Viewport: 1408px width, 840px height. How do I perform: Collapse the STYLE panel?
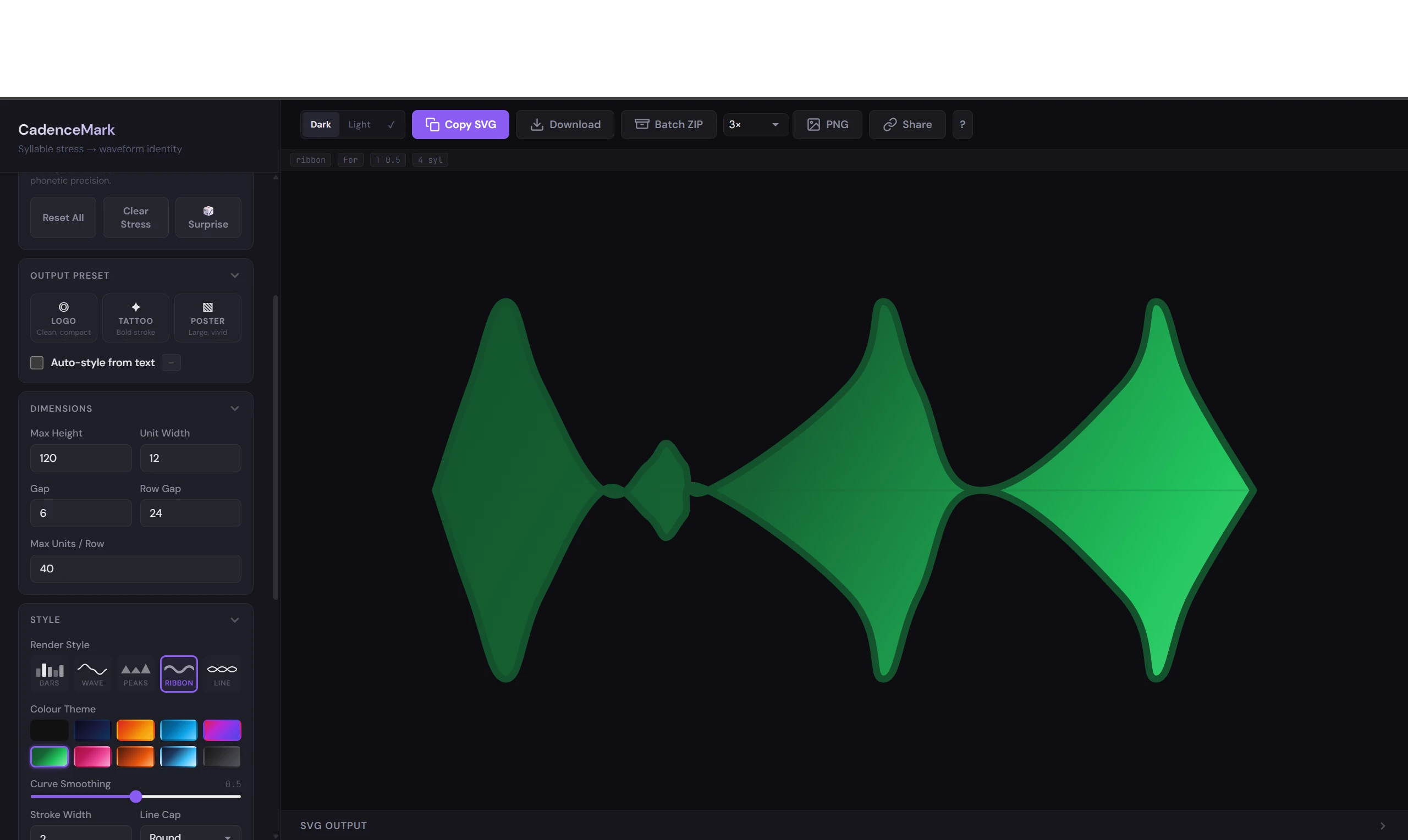point(234,620)
